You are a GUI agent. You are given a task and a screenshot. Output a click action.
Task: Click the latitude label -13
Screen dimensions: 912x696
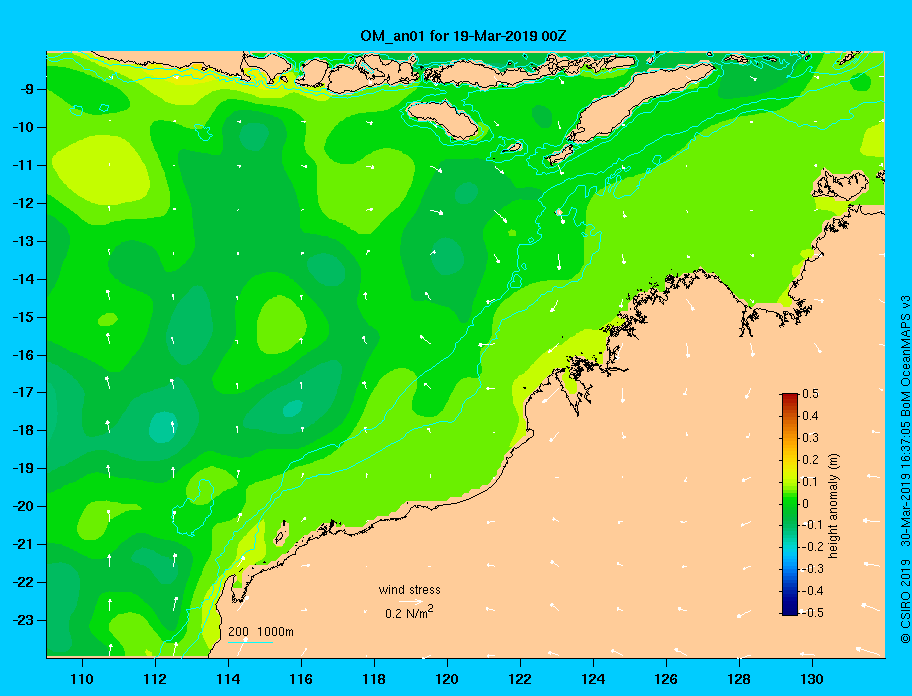pos(23,241)
